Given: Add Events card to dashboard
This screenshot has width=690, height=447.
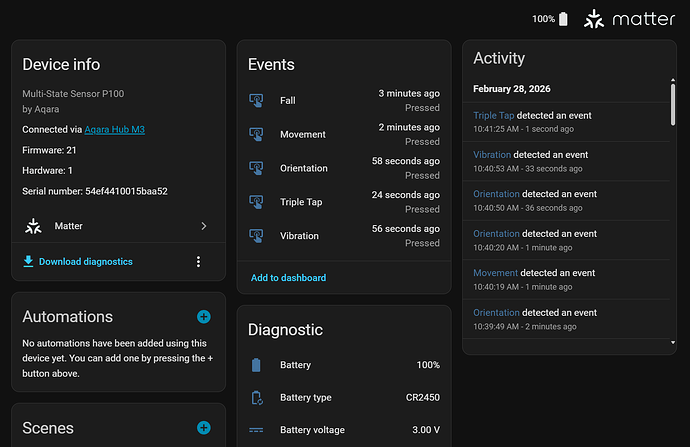Looking at the screenshot, I should pos(288,278).
